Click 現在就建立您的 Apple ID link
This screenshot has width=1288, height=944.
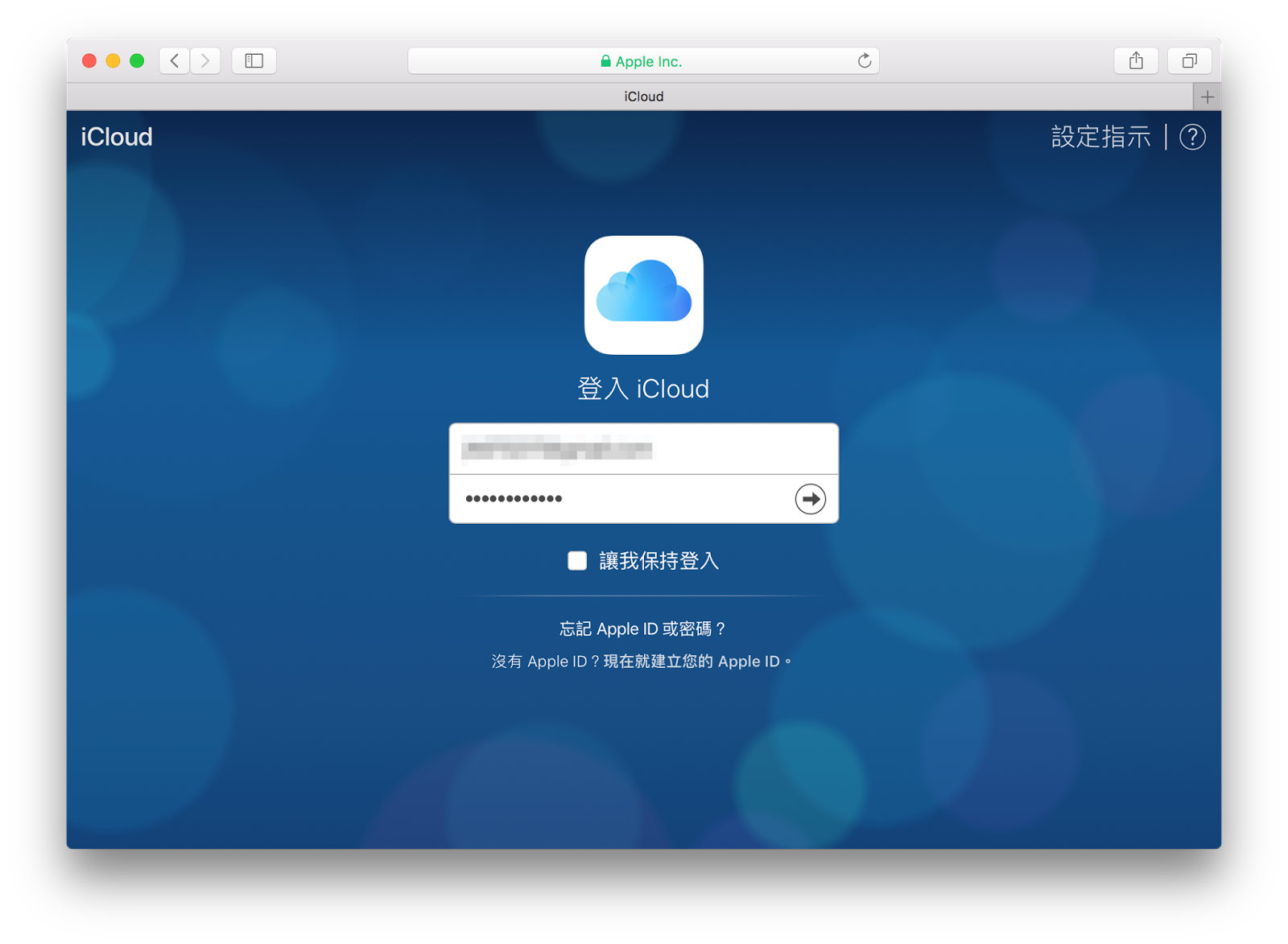(691, 662)
